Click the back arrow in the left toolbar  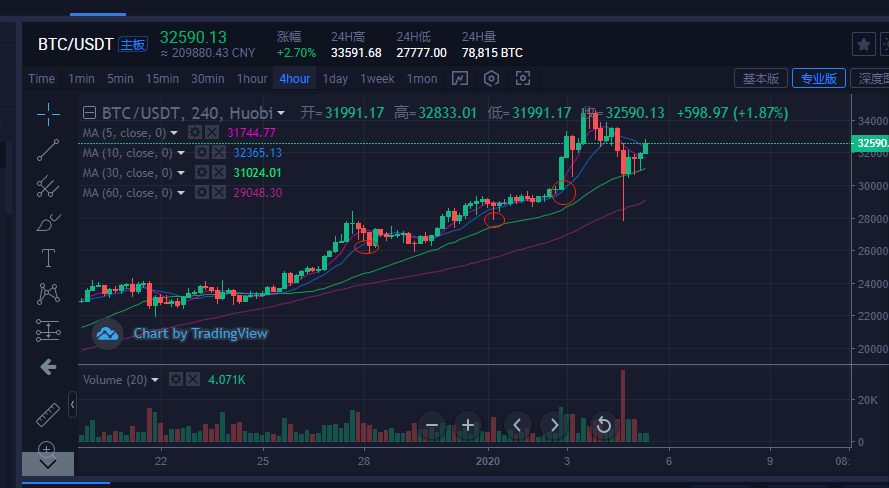coord(48,367)
